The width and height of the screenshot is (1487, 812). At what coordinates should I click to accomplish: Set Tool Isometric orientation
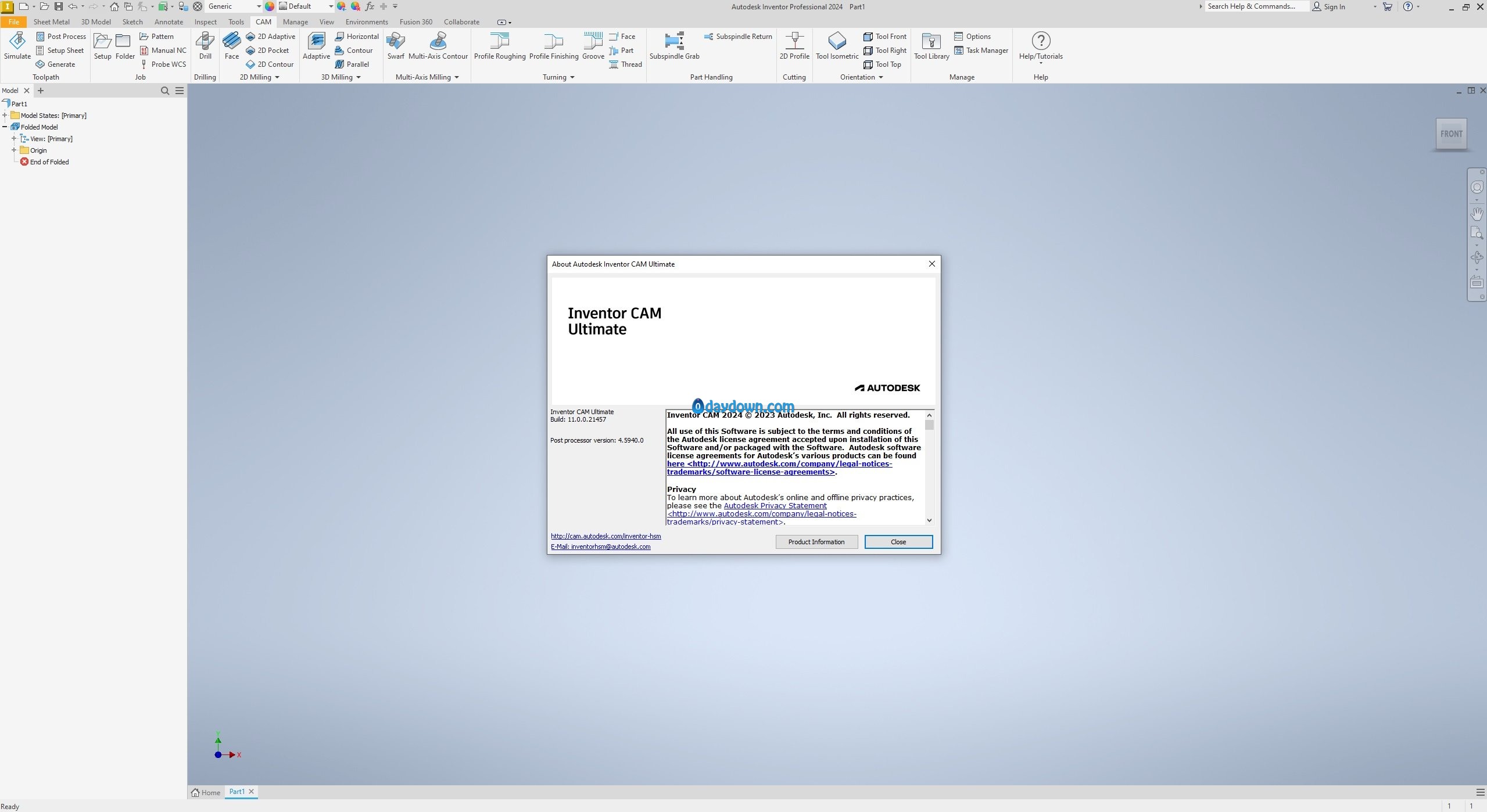click(x=837, y=46)
